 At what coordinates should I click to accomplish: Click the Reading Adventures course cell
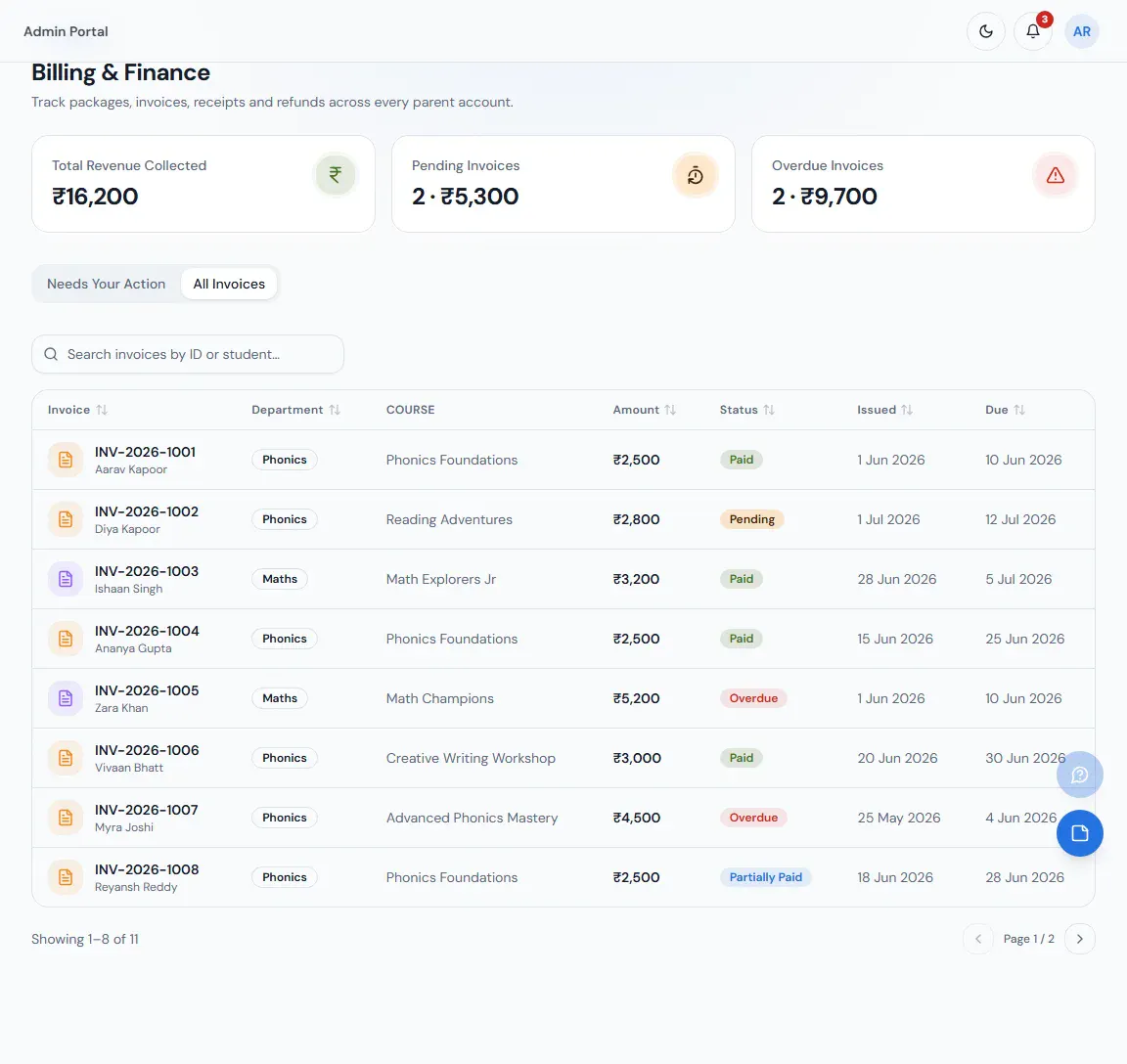click(449, 519)
